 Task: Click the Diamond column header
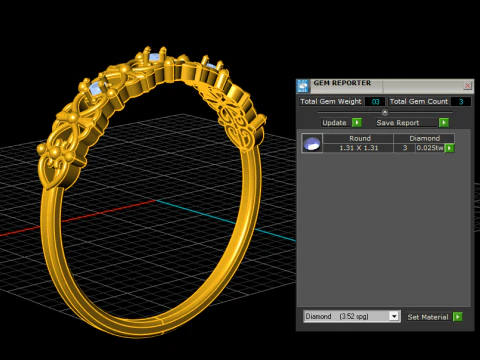click(424, 138)
